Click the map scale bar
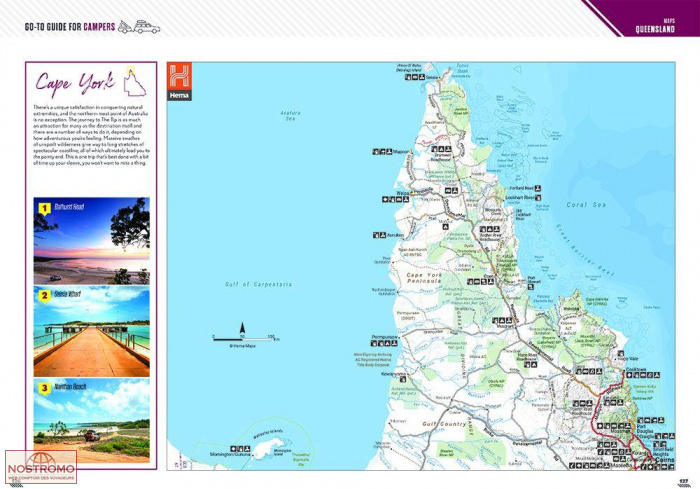This screenshot has height=489, width=700. (246, 339)
